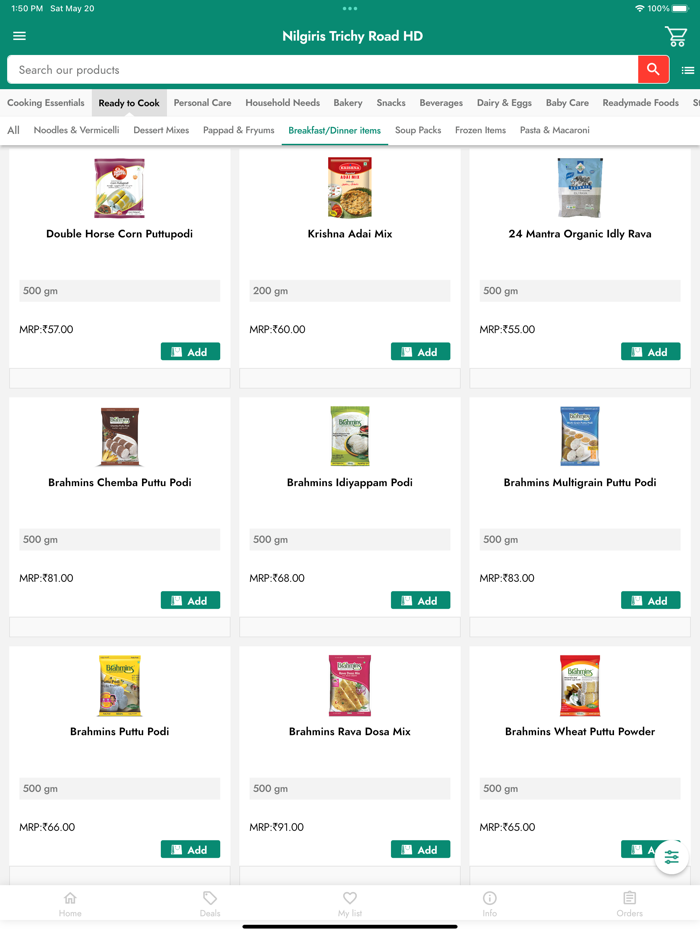
Task: Open the floating filter sliders button
Action: pyautogui.click(x=671, y=858)
